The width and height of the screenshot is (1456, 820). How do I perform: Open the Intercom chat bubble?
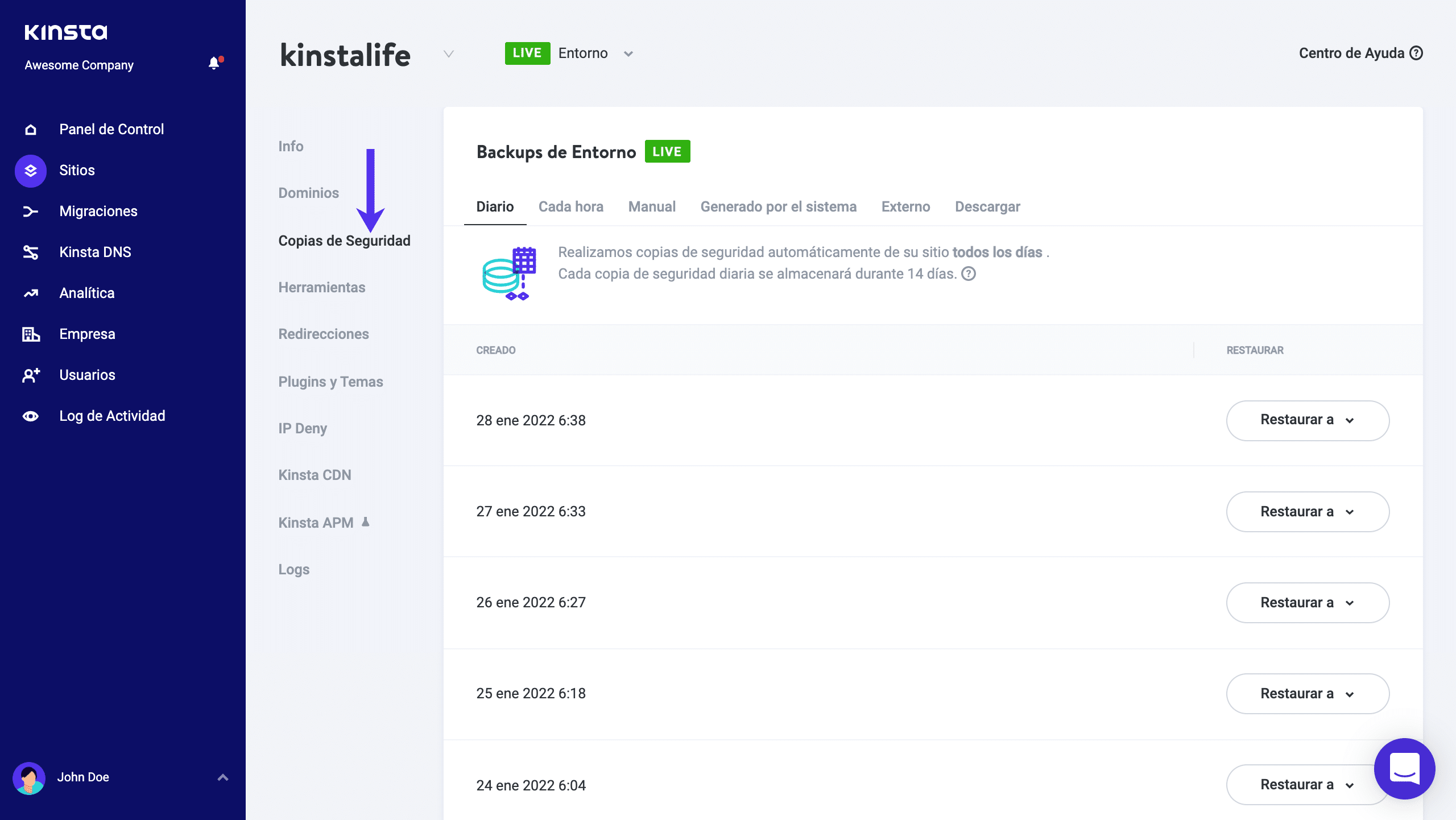(1404, 769)
